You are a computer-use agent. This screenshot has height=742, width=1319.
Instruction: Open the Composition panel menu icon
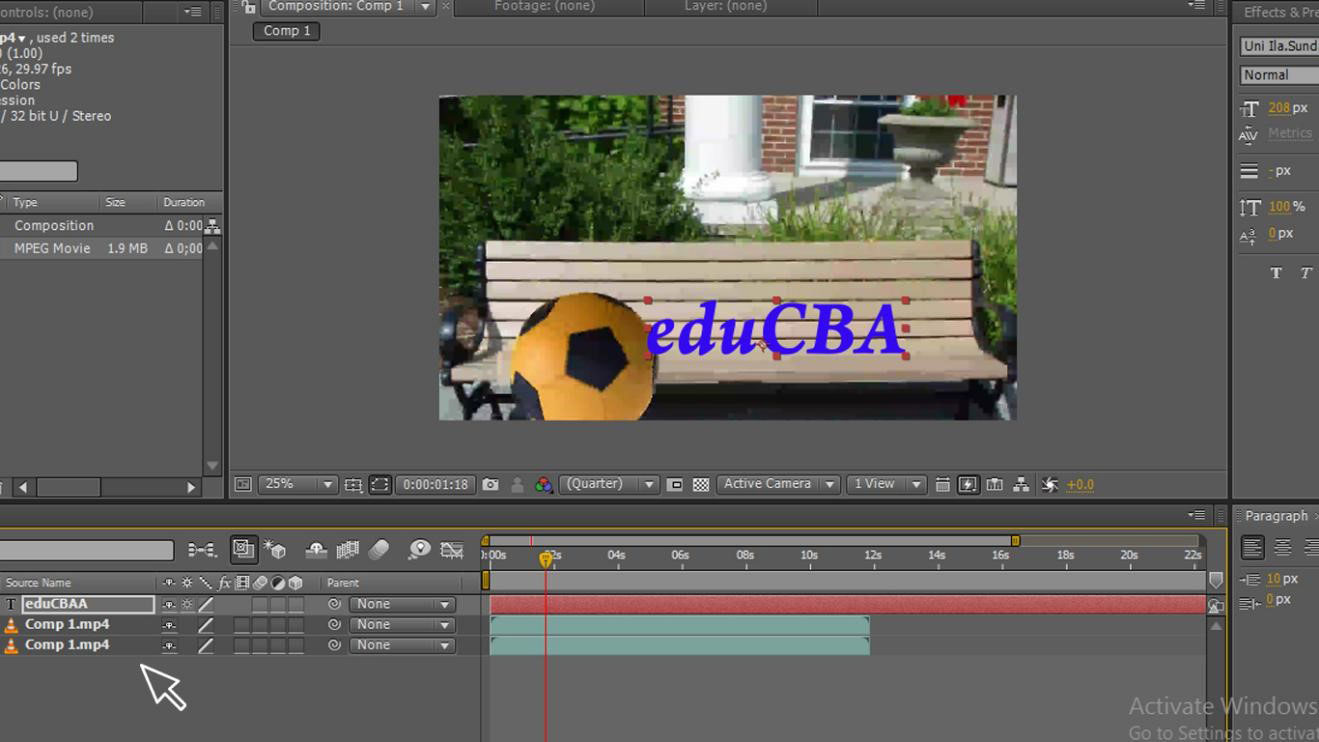point(1196,6)
